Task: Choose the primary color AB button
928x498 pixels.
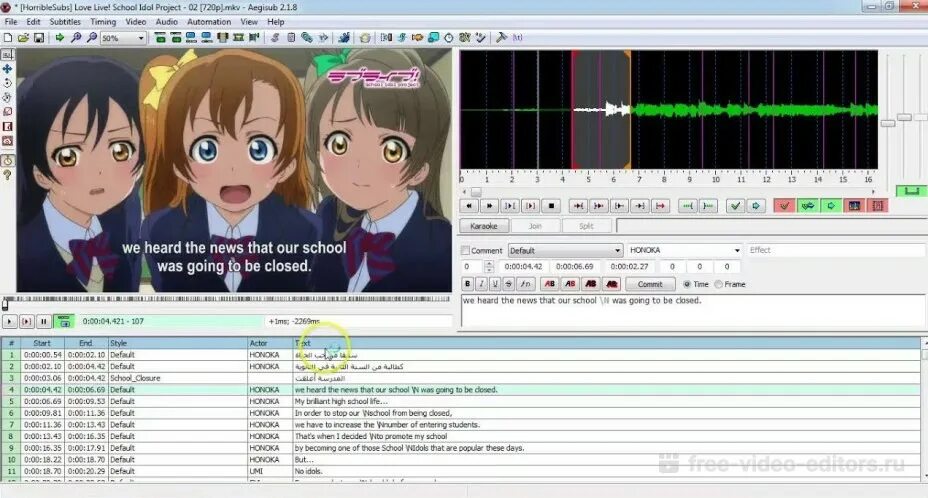Action: pos(550,284)
